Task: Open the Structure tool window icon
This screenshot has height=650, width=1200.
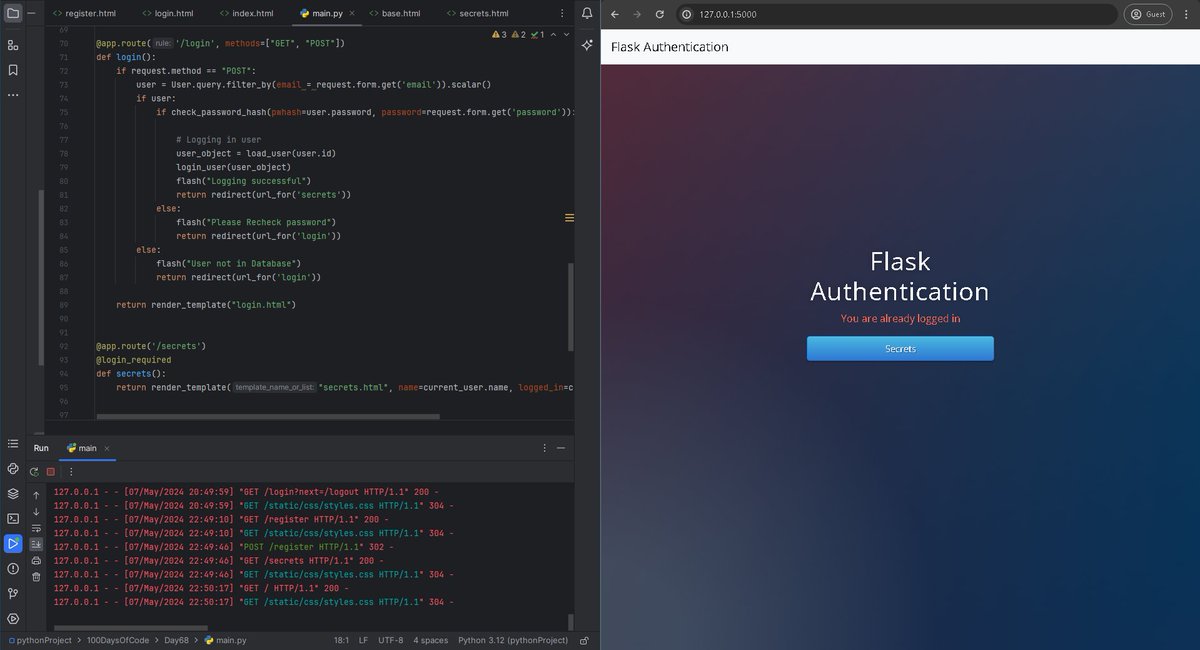Action: click(x=13, y=45)
